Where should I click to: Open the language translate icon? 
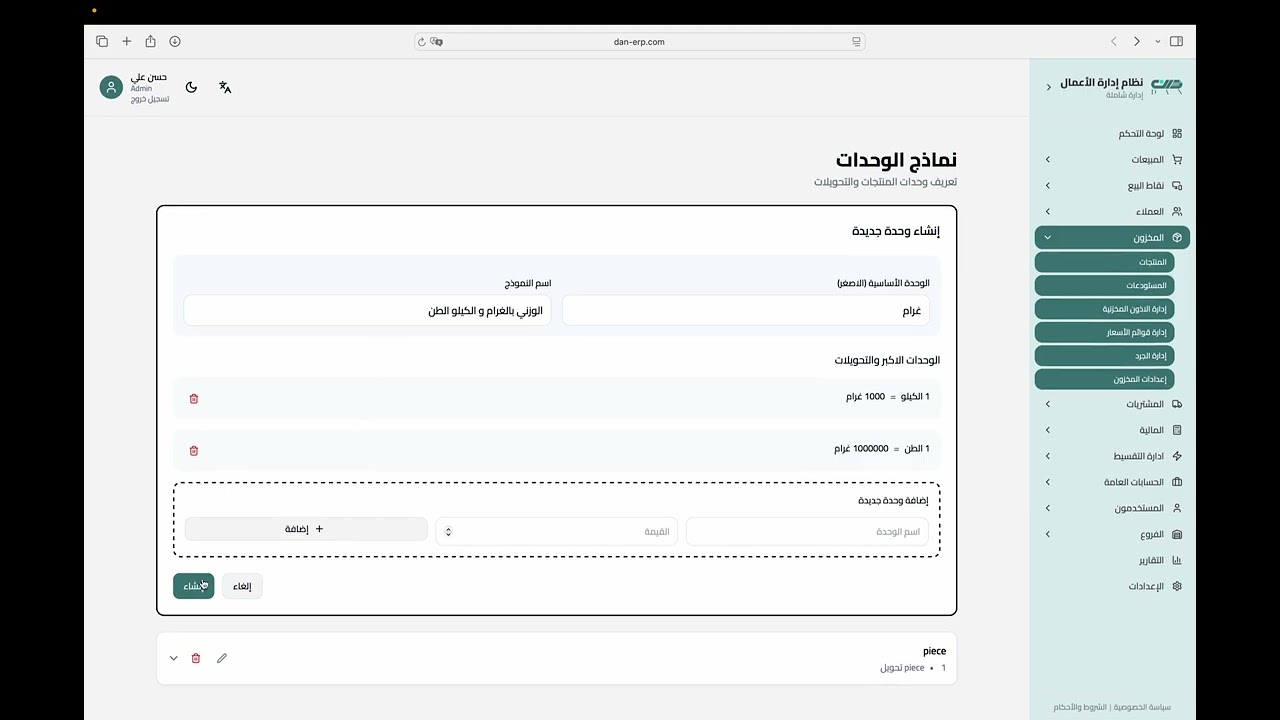225,87
